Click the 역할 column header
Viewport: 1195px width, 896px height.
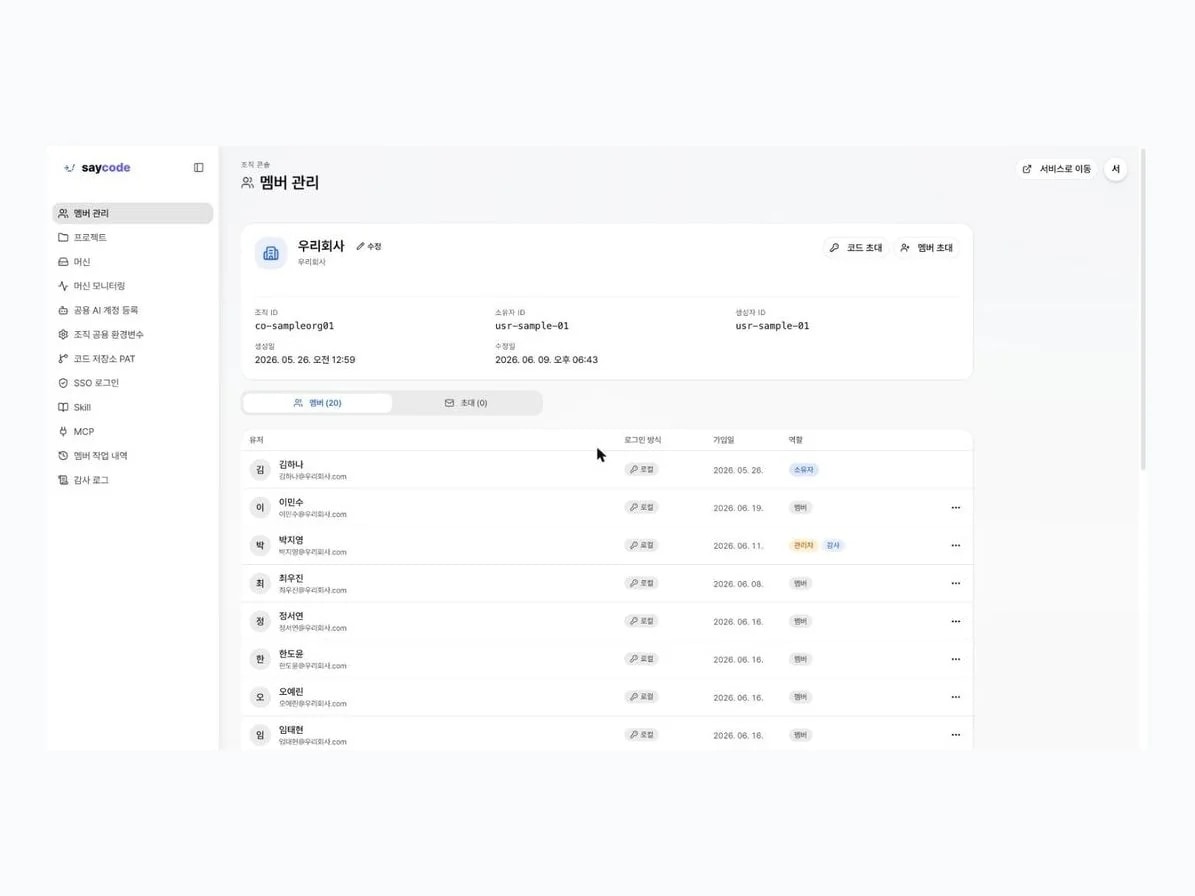coord(796,440)
